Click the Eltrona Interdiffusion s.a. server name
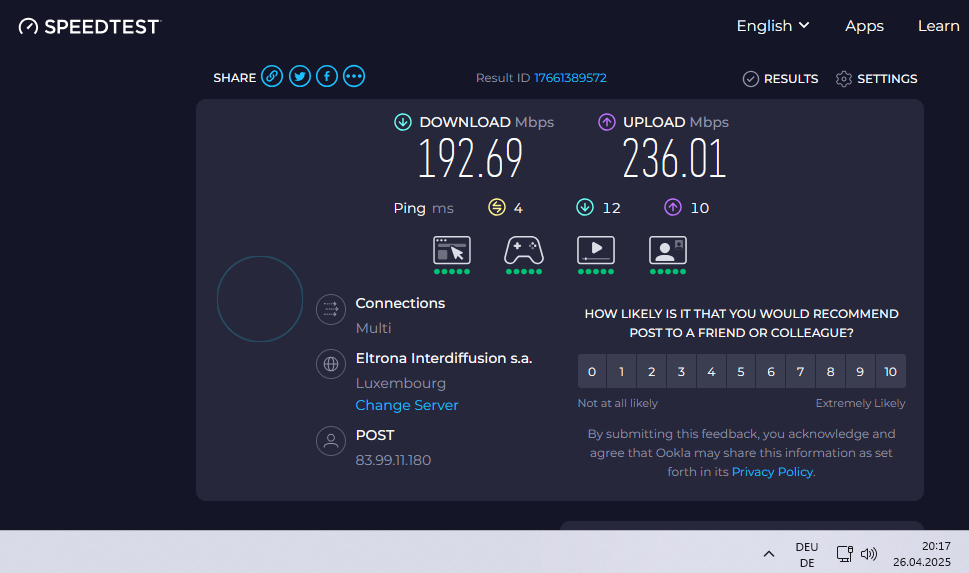Viewport: 969px width, 573px height. tap(444, 359)
